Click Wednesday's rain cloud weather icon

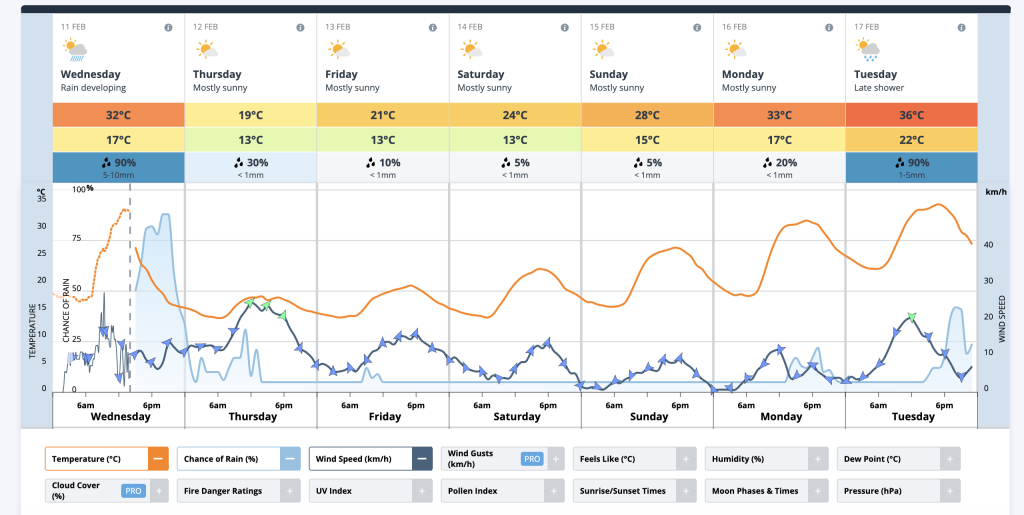[x=75, y=49]
